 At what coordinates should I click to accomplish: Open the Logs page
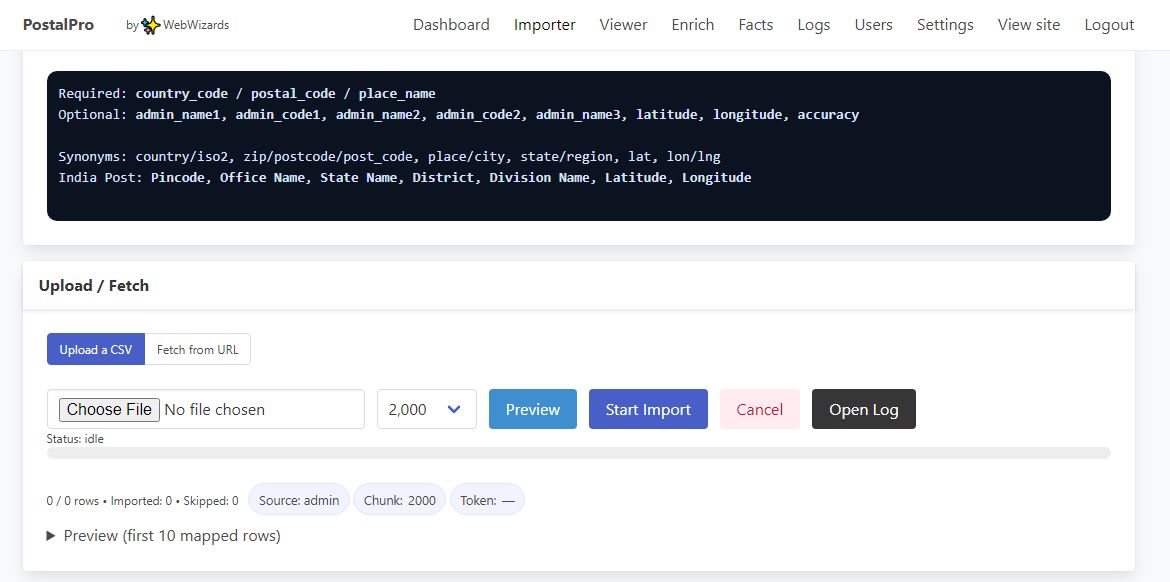click(813, 25)
